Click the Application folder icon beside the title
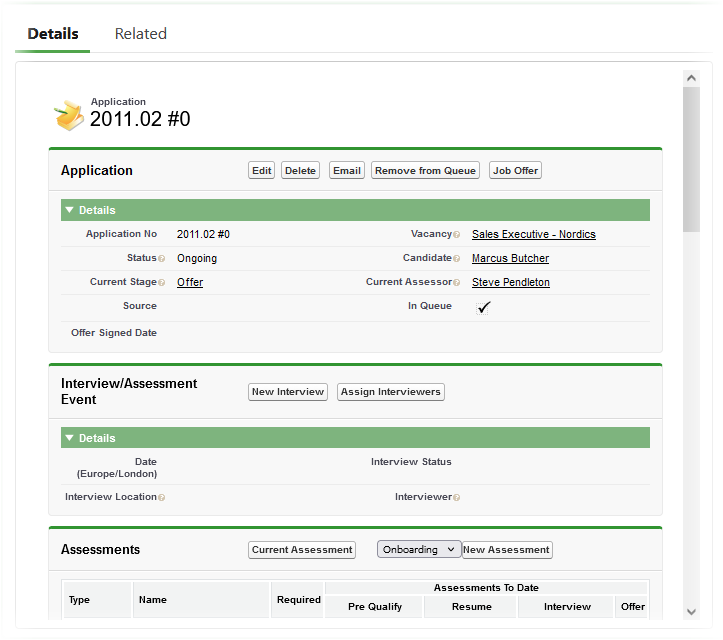Viewport: 723px width, 640px height. (x=69, y=116)
